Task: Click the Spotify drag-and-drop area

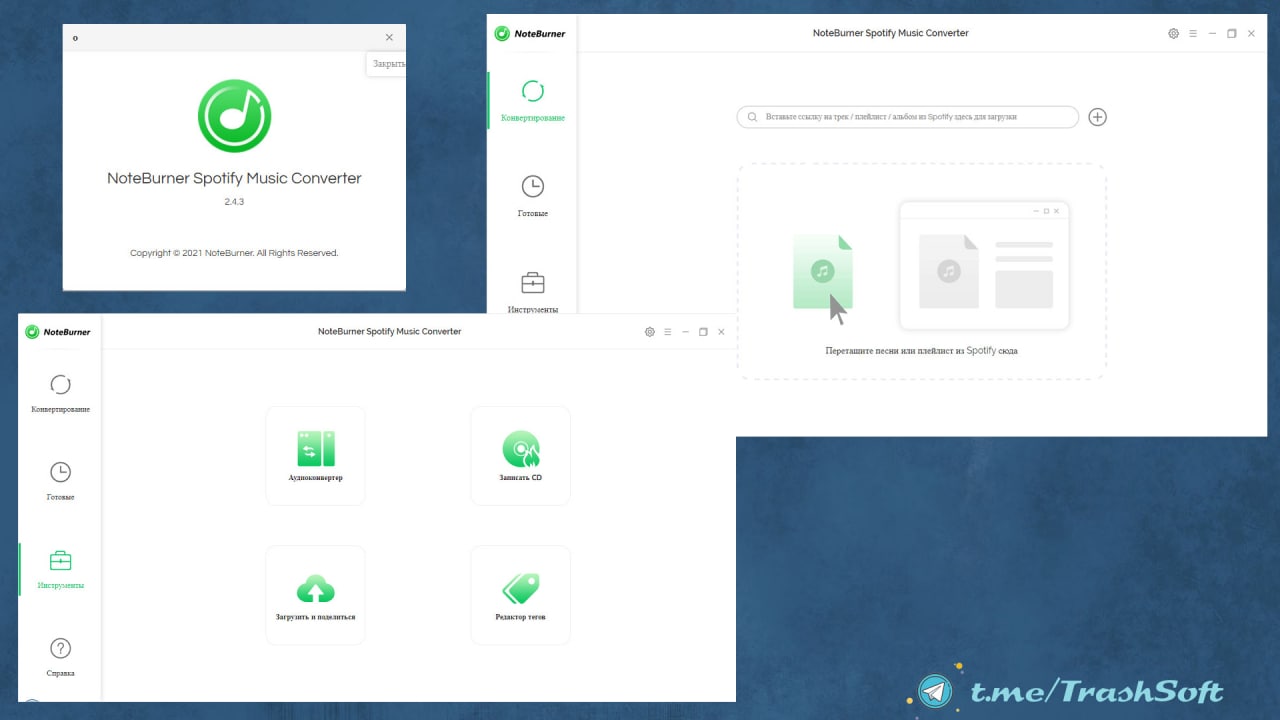Action: click(922, 272)
